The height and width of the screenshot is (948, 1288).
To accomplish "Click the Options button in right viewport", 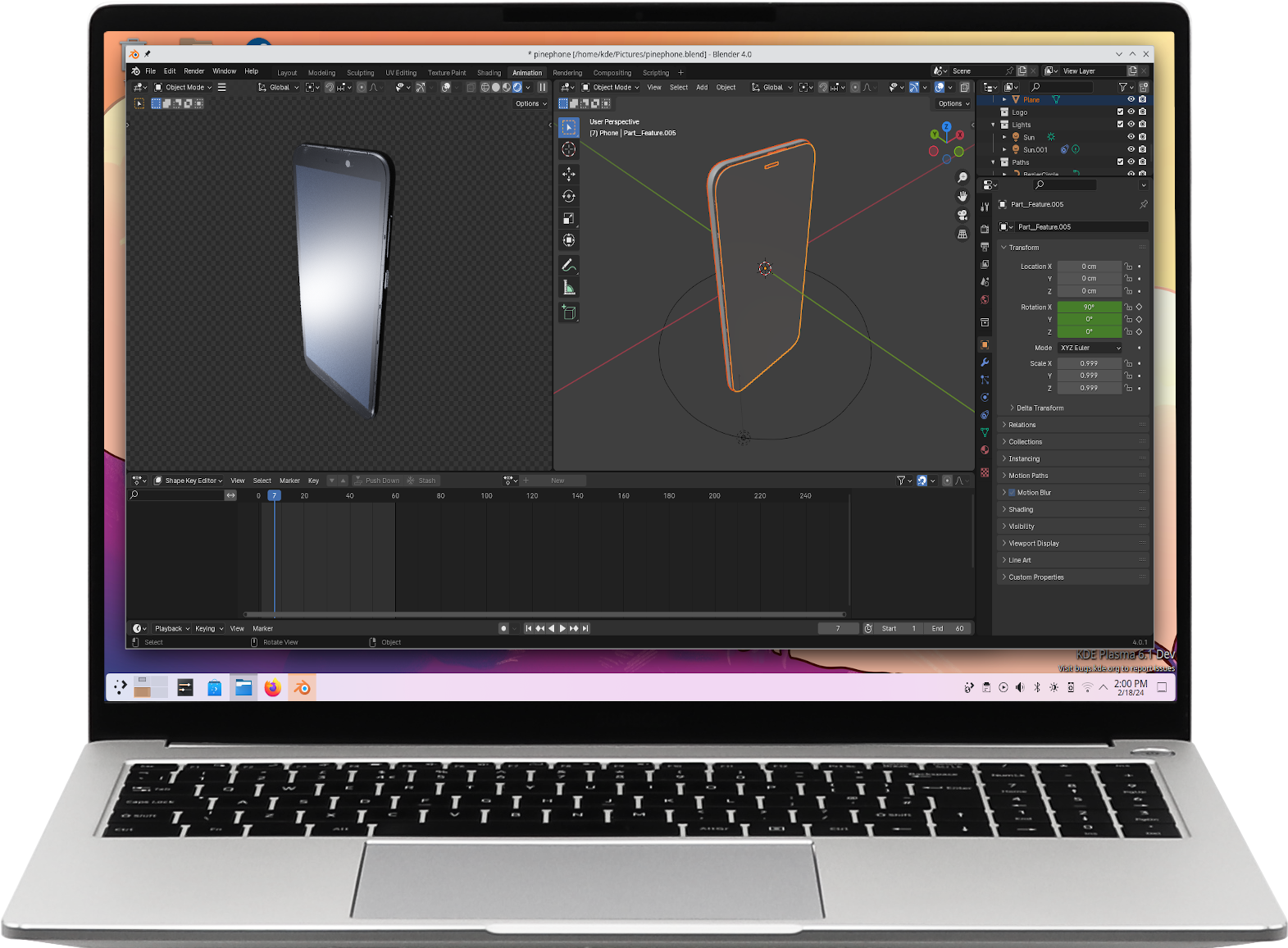I will (x=953, y=104).
